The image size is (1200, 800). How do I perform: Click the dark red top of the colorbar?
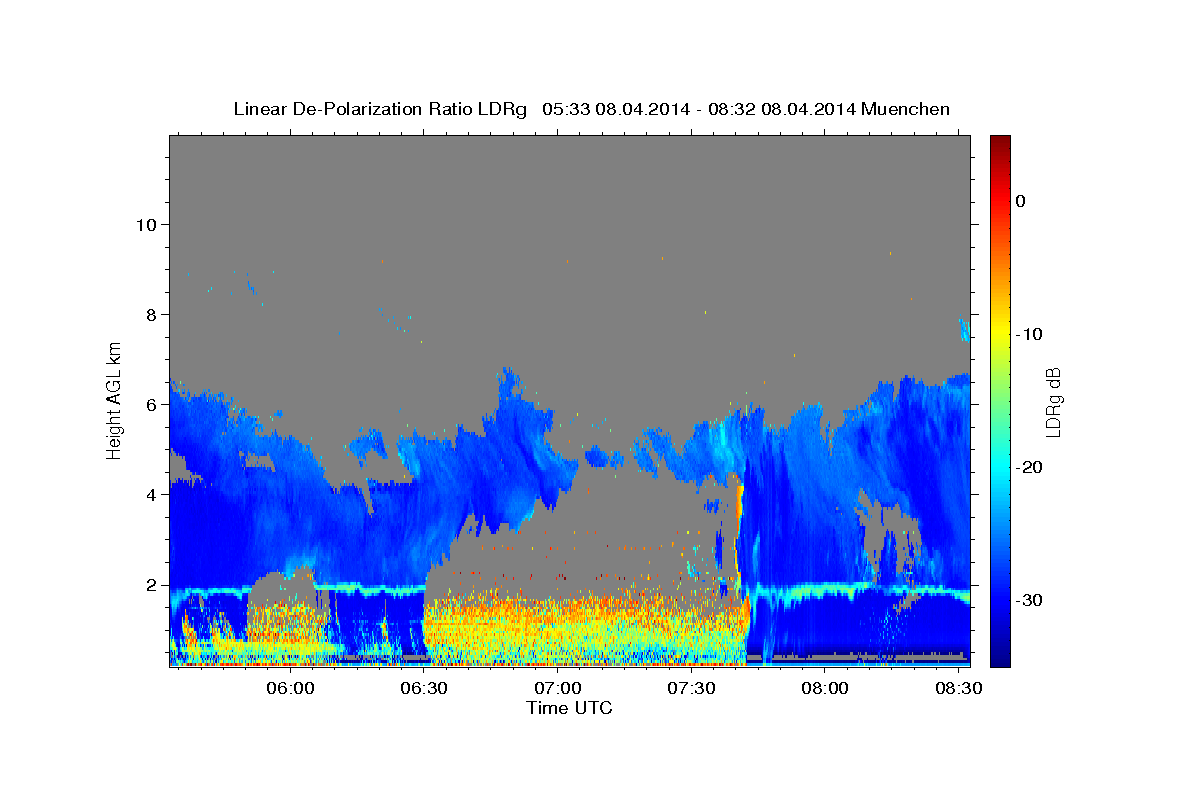(999, 145)
